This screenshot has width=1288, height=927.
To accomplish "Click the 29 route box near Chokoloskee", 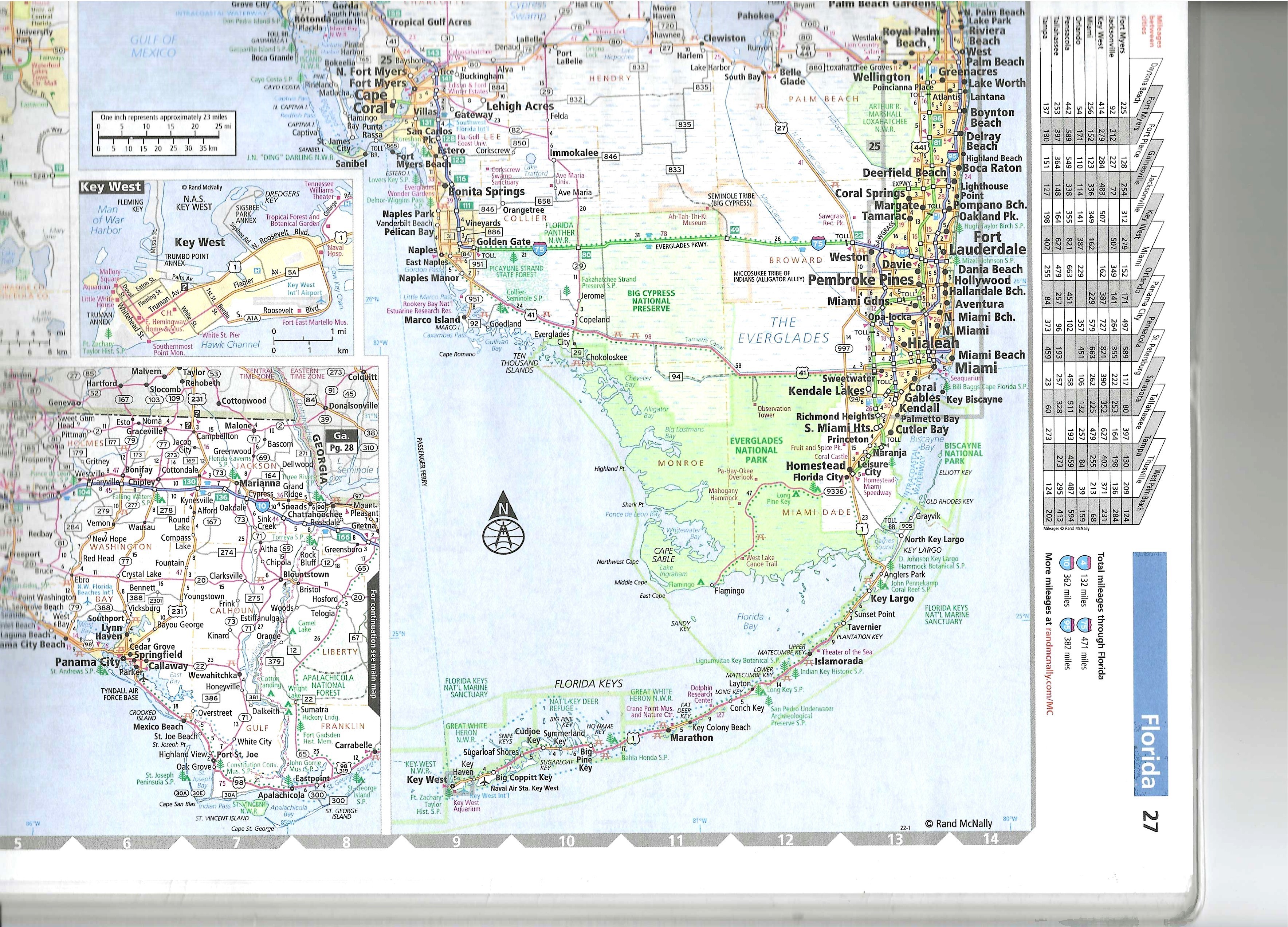I will pyautogui.click(x=577, y=353).
